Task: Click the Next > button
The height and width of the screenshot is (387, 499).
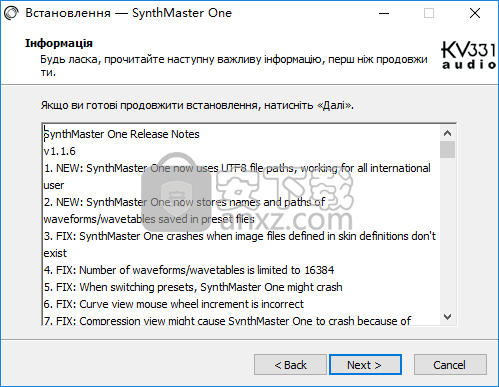Action: (x=365, y=365)
